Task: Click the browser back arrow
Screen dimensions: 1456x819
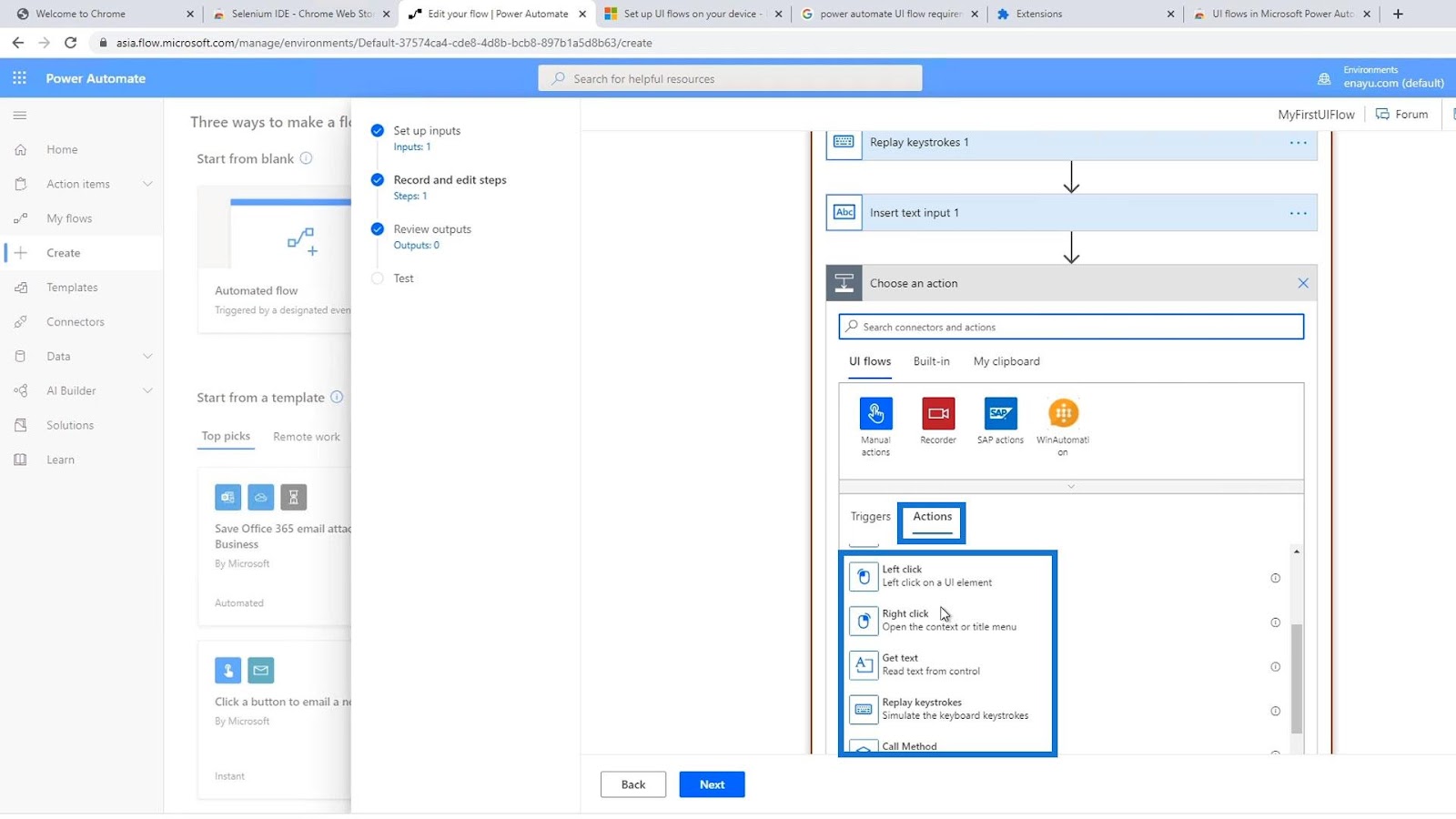Action: (x=17, y=43)
